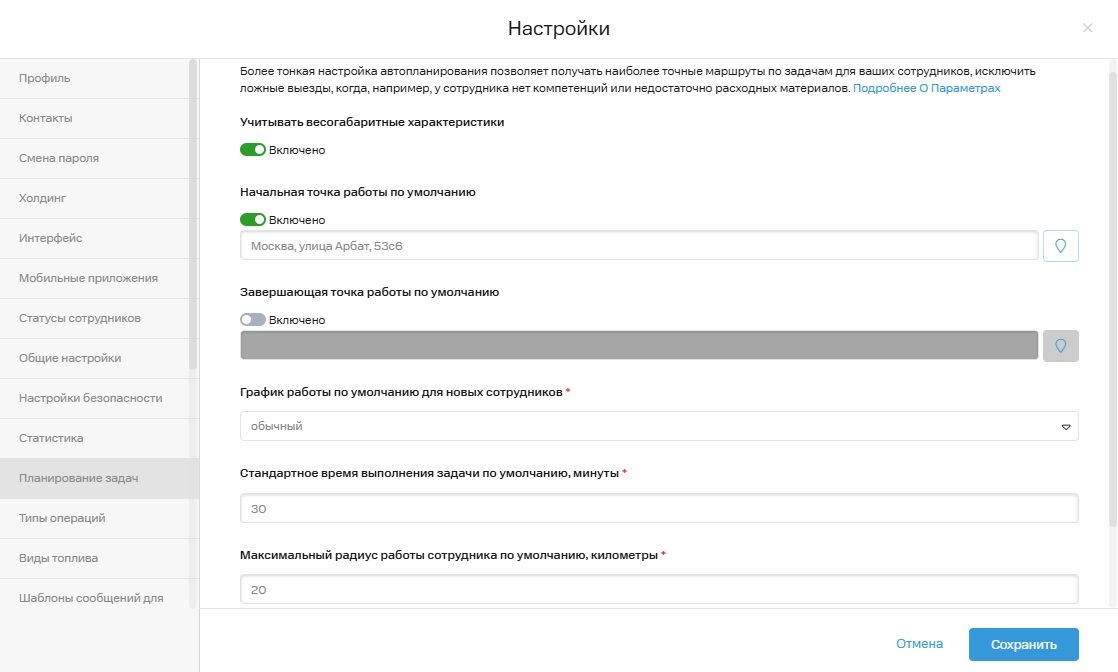This screenshot has height=672, width=1118.
Task: Go to Контакты settings section
Action: click(46, 118)
